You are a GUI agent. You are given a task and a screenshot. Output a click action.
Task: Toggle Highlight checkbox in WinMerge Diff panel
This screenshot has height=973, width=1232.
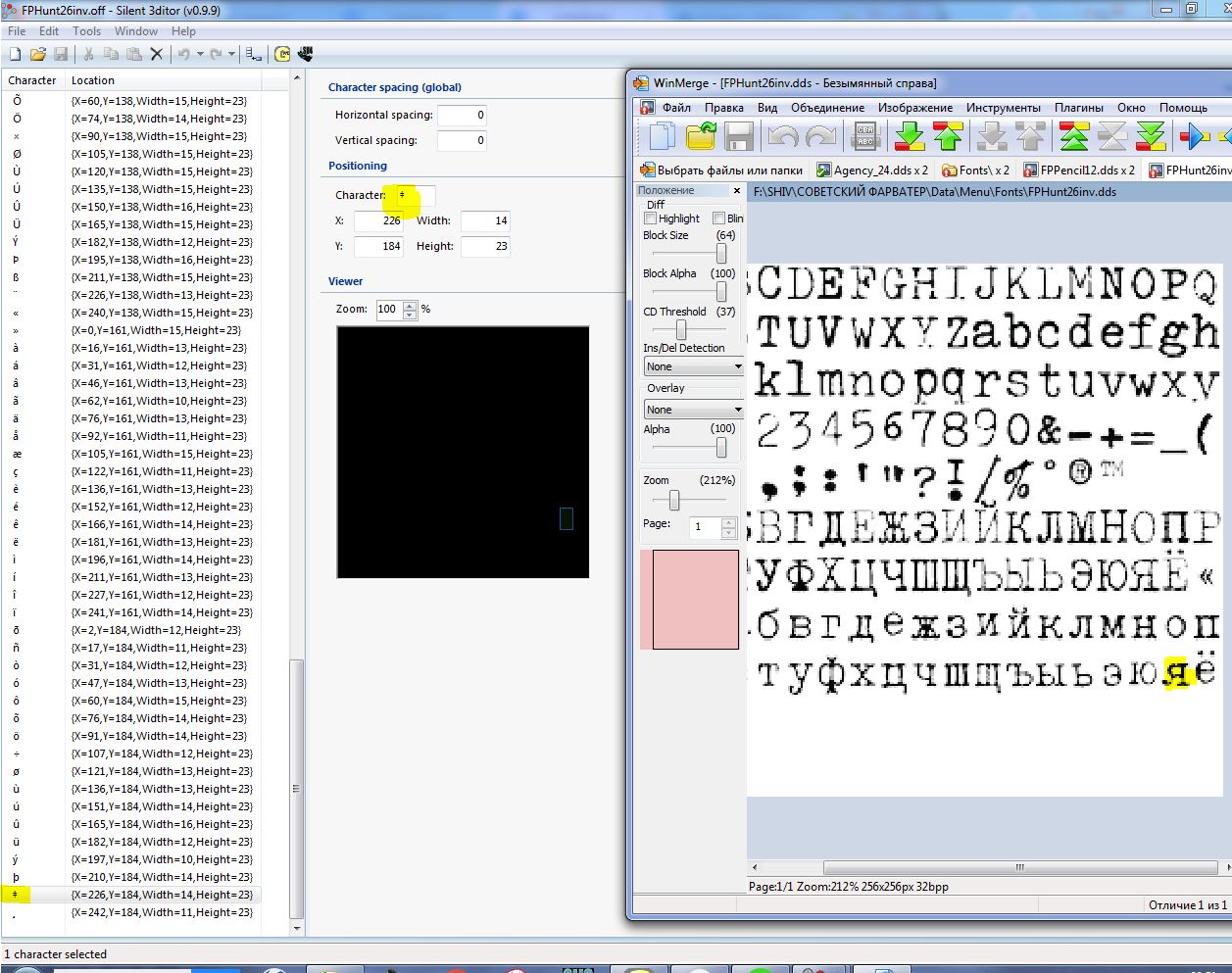[x=650, y=219]
